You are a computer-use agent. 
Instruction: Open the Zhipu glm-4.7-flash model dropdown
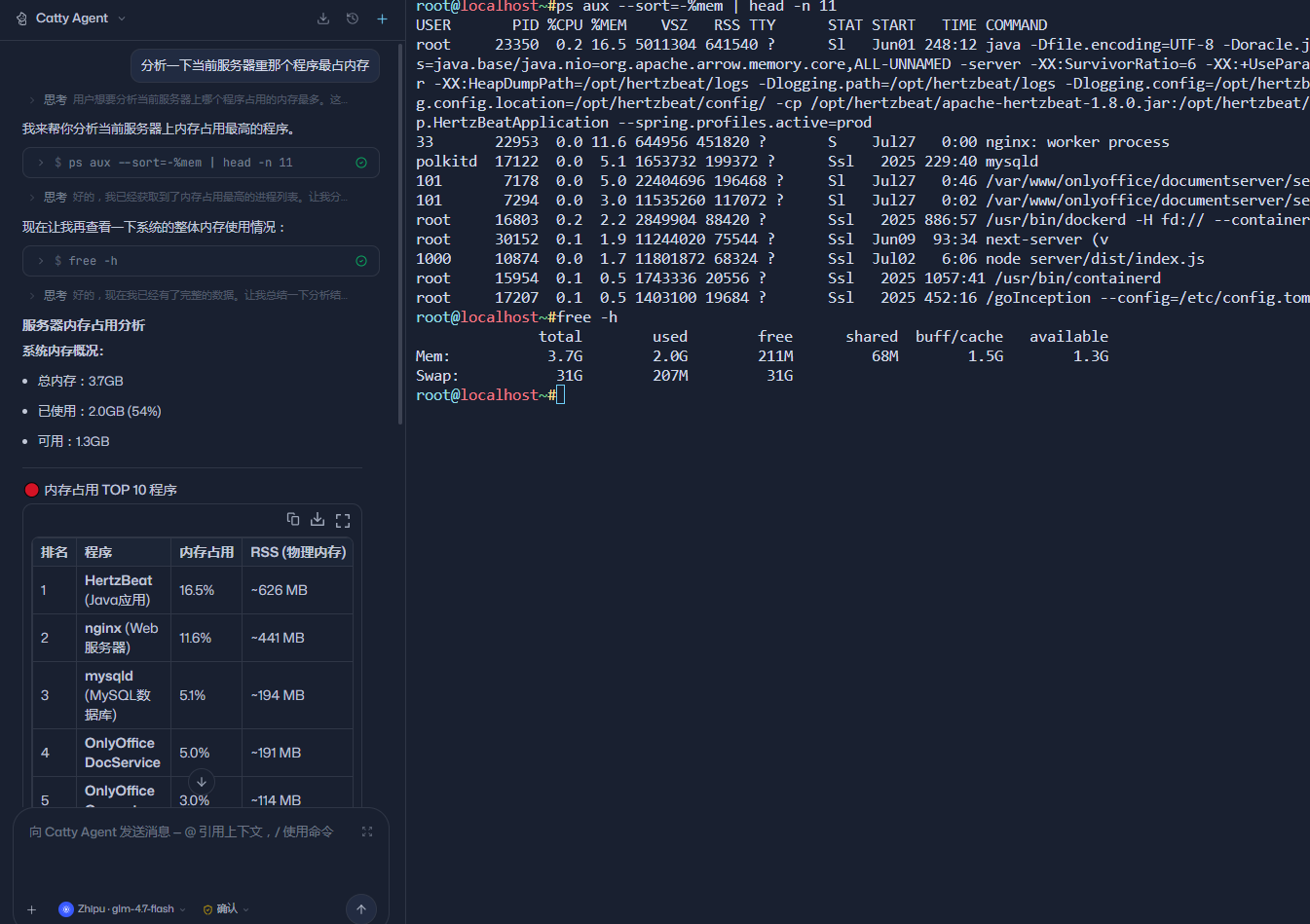tap(122, 908)
